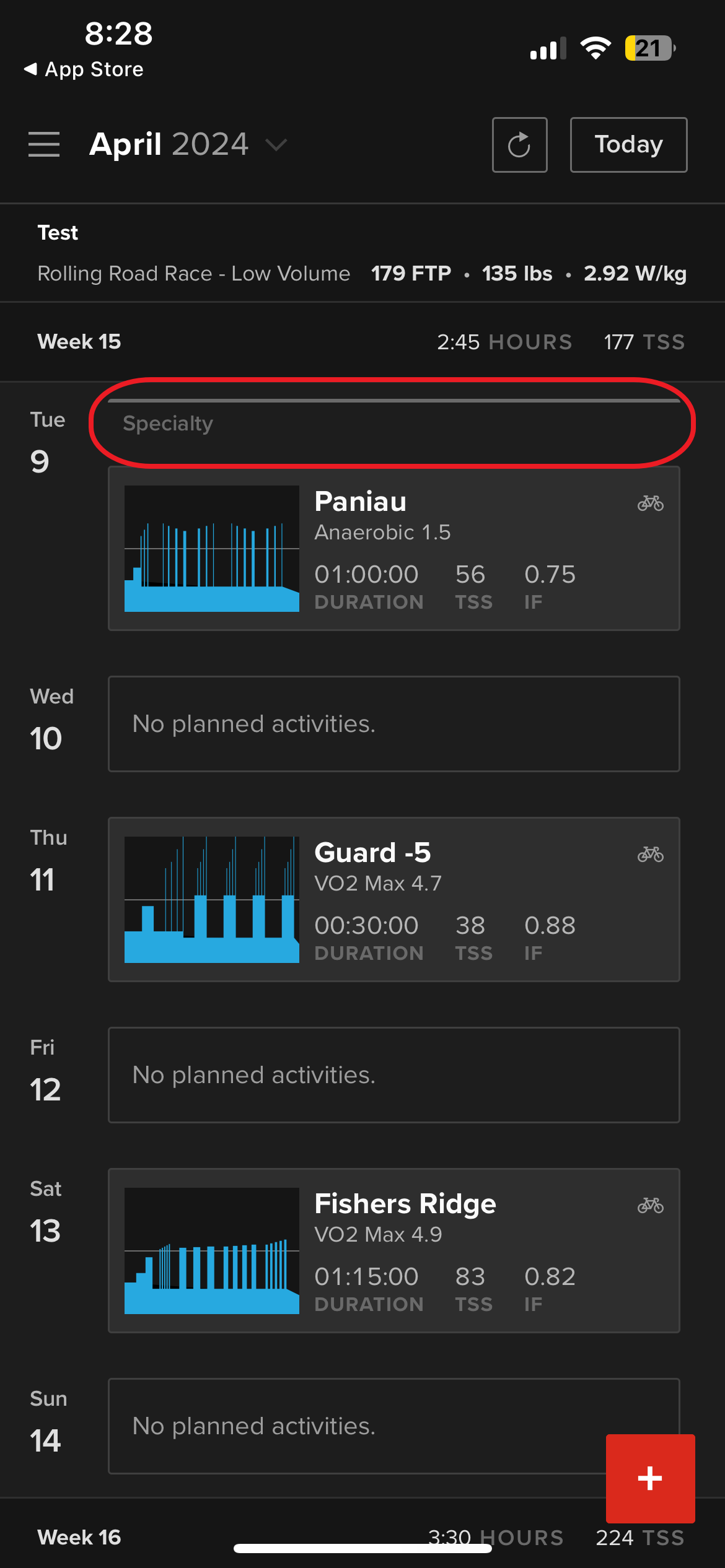Open the hamburger navigation menu

tap(44, 144)
